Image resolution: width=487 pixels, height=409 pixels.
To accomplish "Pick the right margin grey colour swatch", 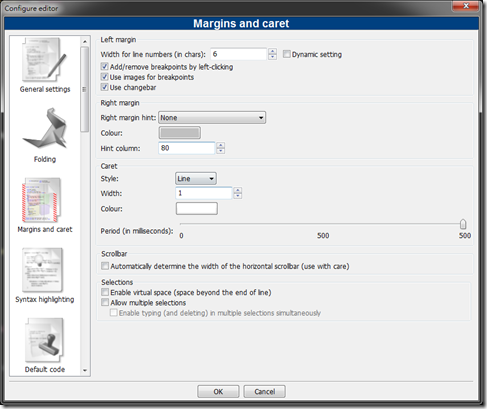I will [x=180, y=133].
